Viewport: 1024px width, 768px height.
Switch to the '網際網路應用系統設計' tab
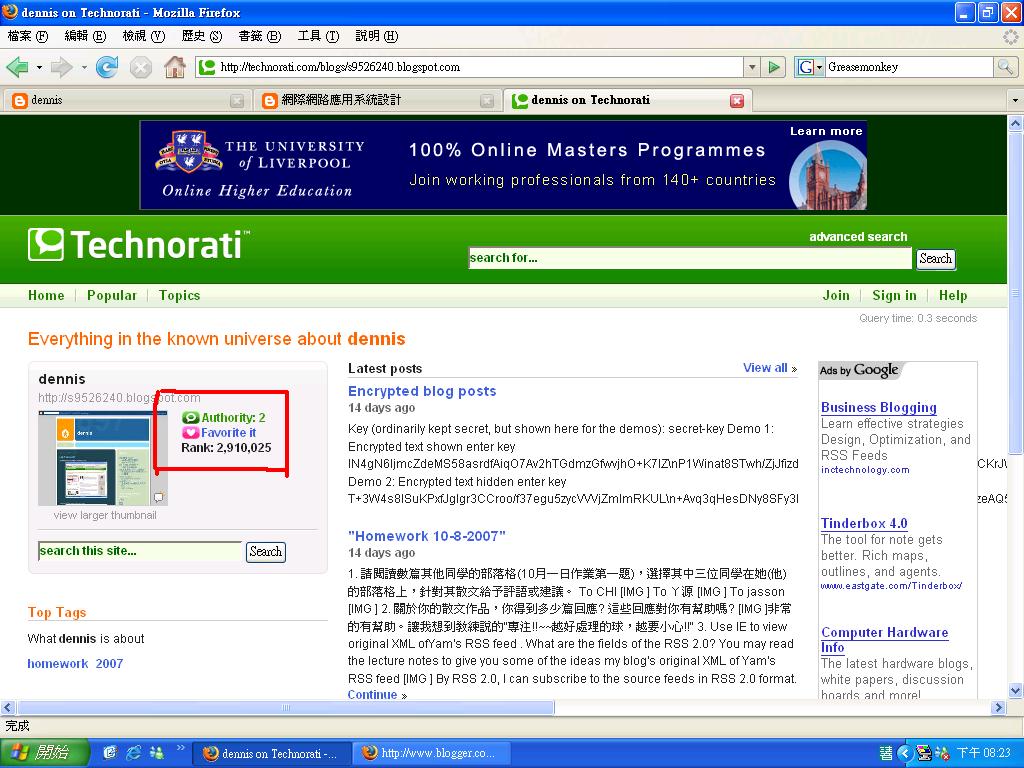point(375,101)
